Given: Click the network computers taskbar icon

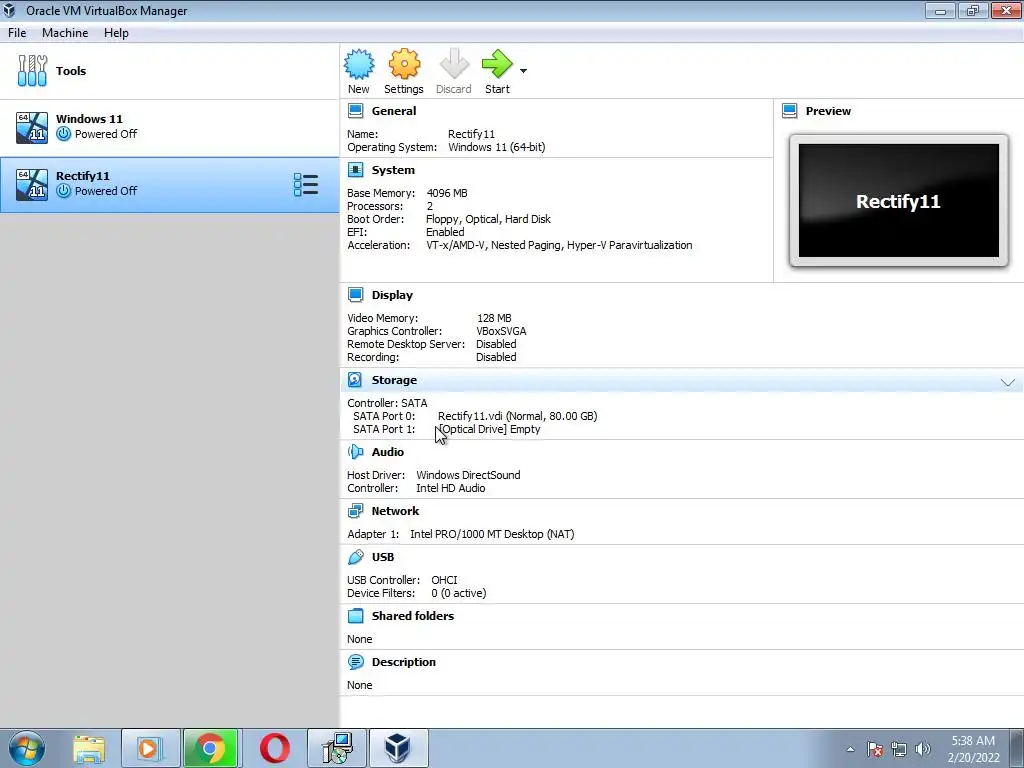Looking at the screenshot, I should (x=337, y=748).
